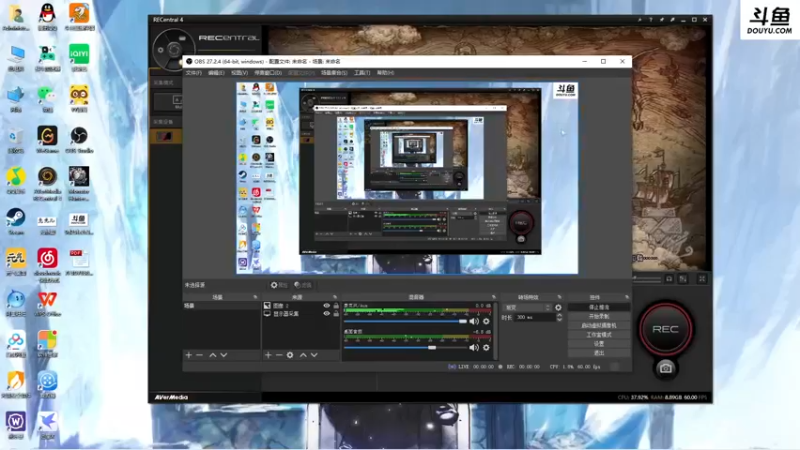Image resolution: width=800 pixels, height=450 pixels.
Task: Open transition properties gear next to 渐变 dropdown
Action: pos(558,308)
